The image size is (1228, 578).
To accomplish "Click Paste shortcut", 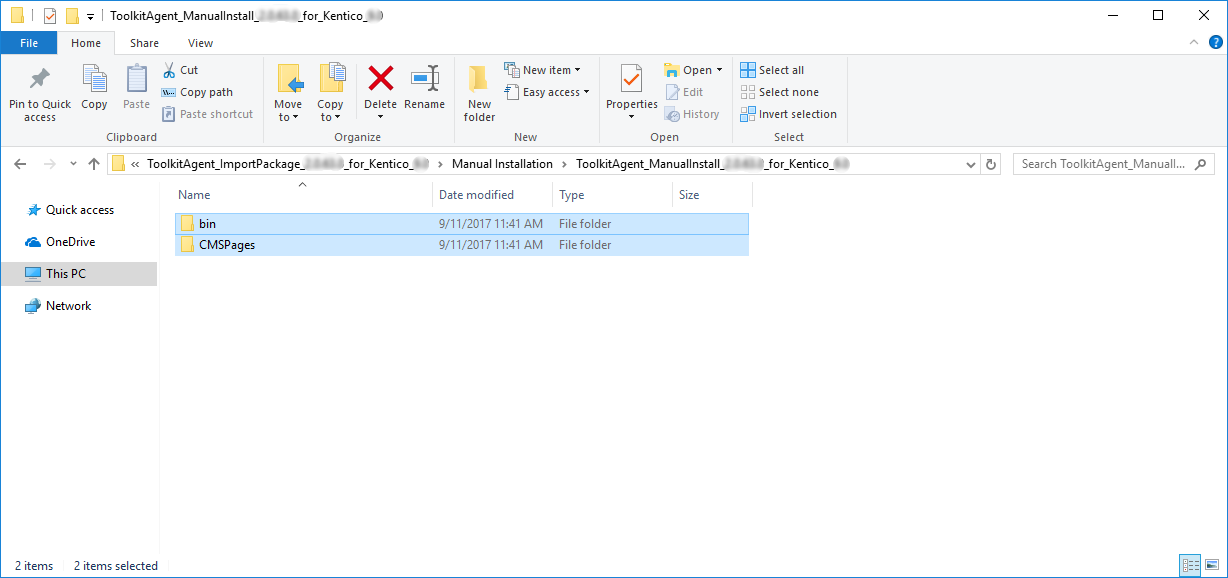I will (207, 114).
